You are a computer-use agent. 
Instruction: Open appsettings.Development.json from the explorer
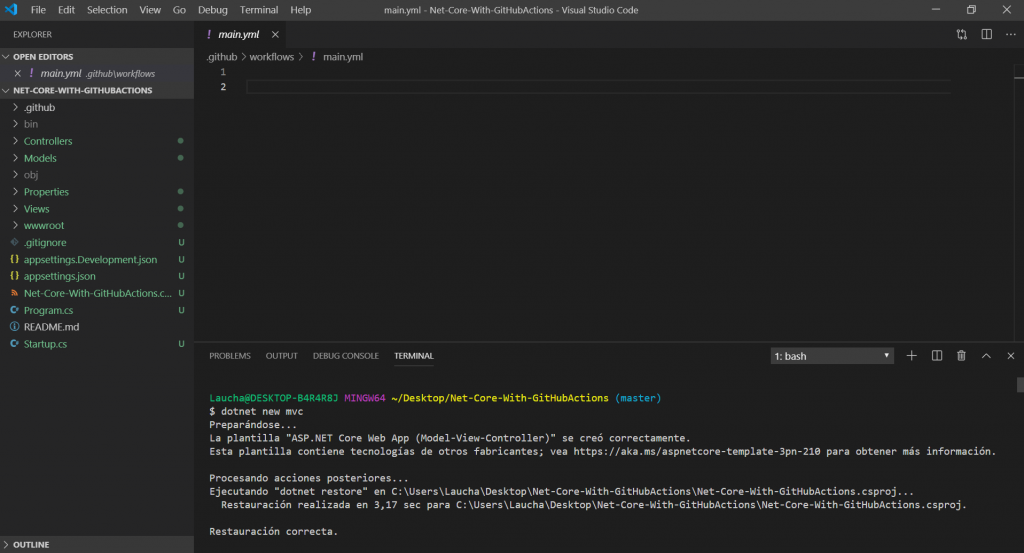90,259
